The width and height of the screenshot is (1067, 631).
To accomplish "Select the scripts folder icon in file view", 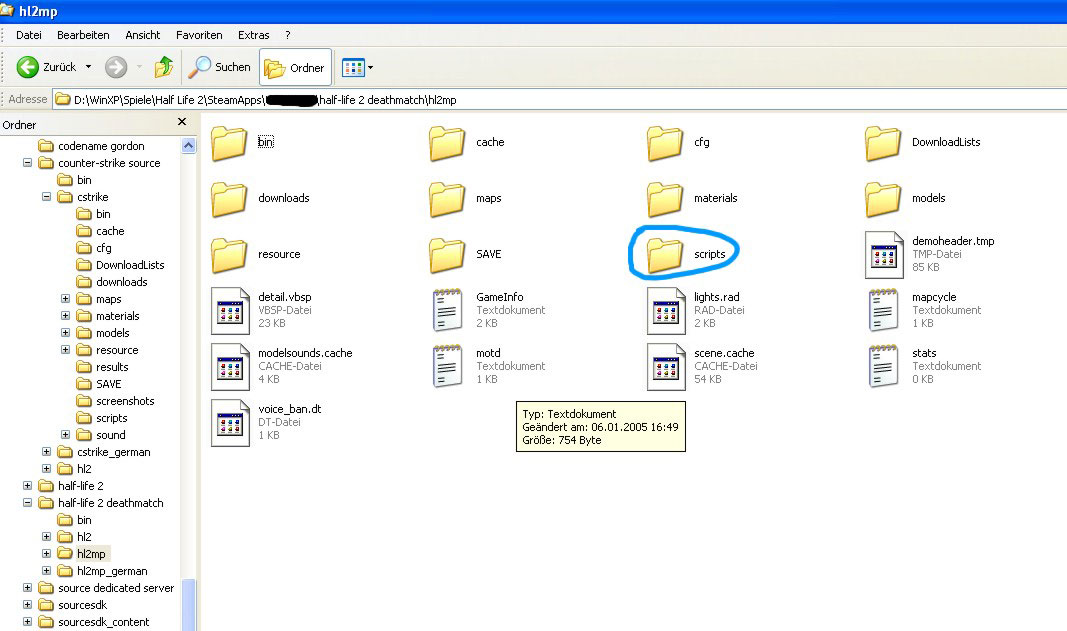I will [665, 255].
